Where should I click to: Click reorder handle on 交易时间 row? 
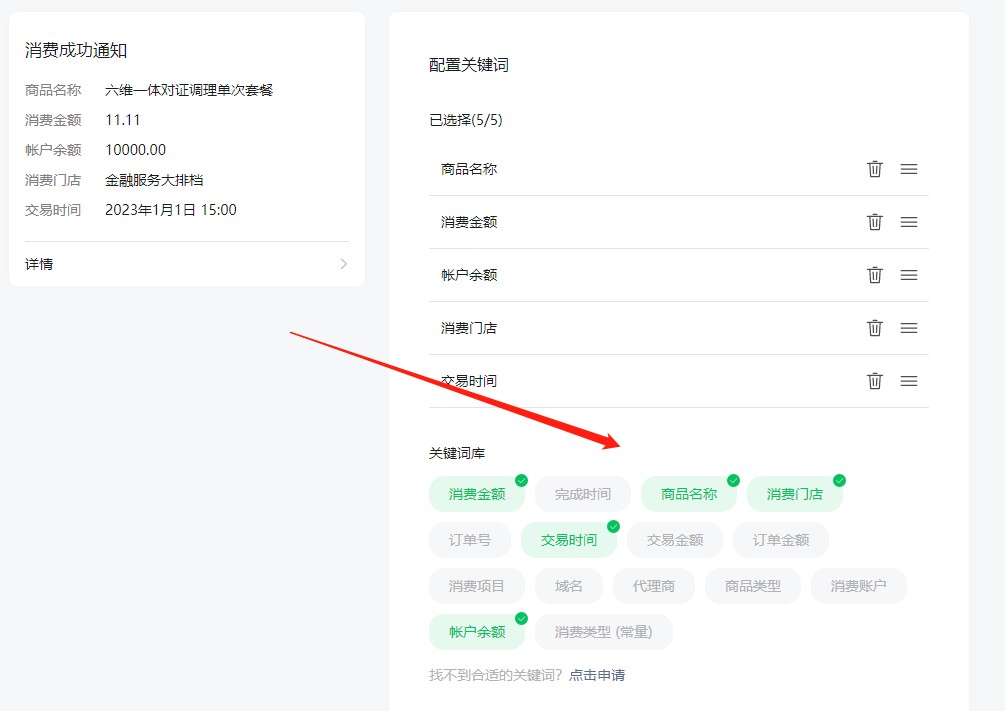909,381
